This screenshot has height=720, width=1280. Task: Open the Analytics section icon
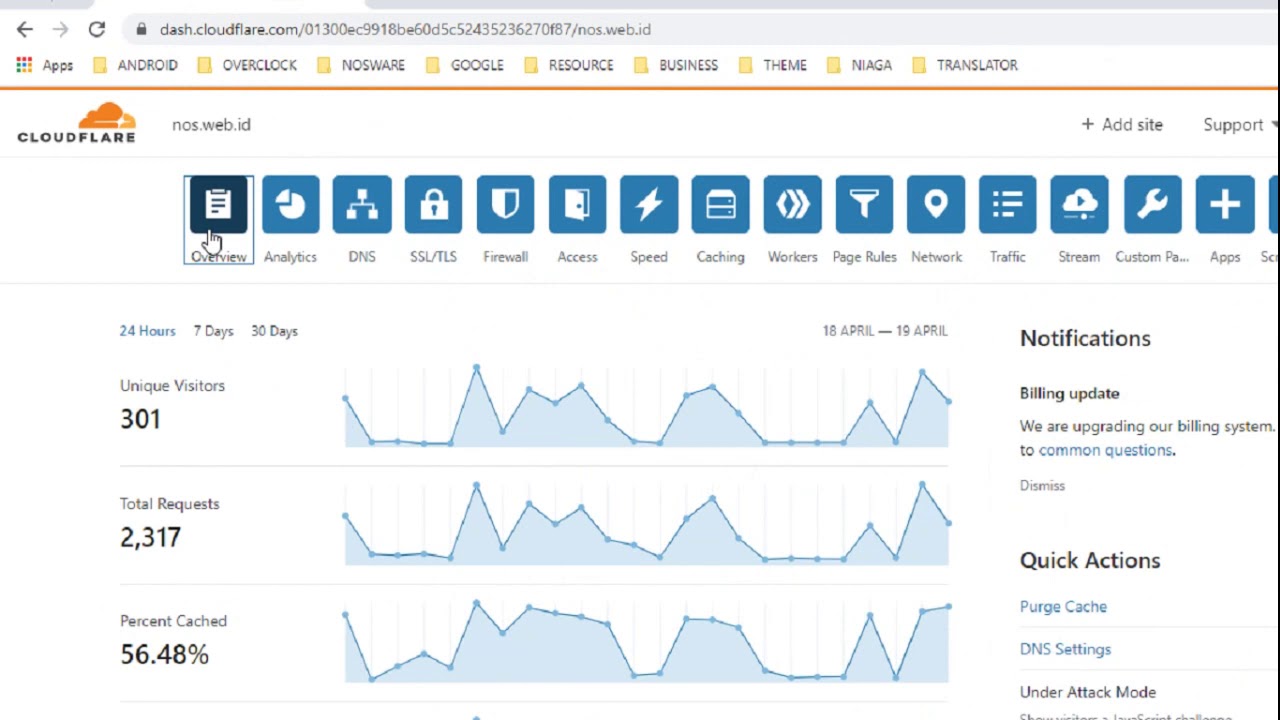click(x=290, y=205)
